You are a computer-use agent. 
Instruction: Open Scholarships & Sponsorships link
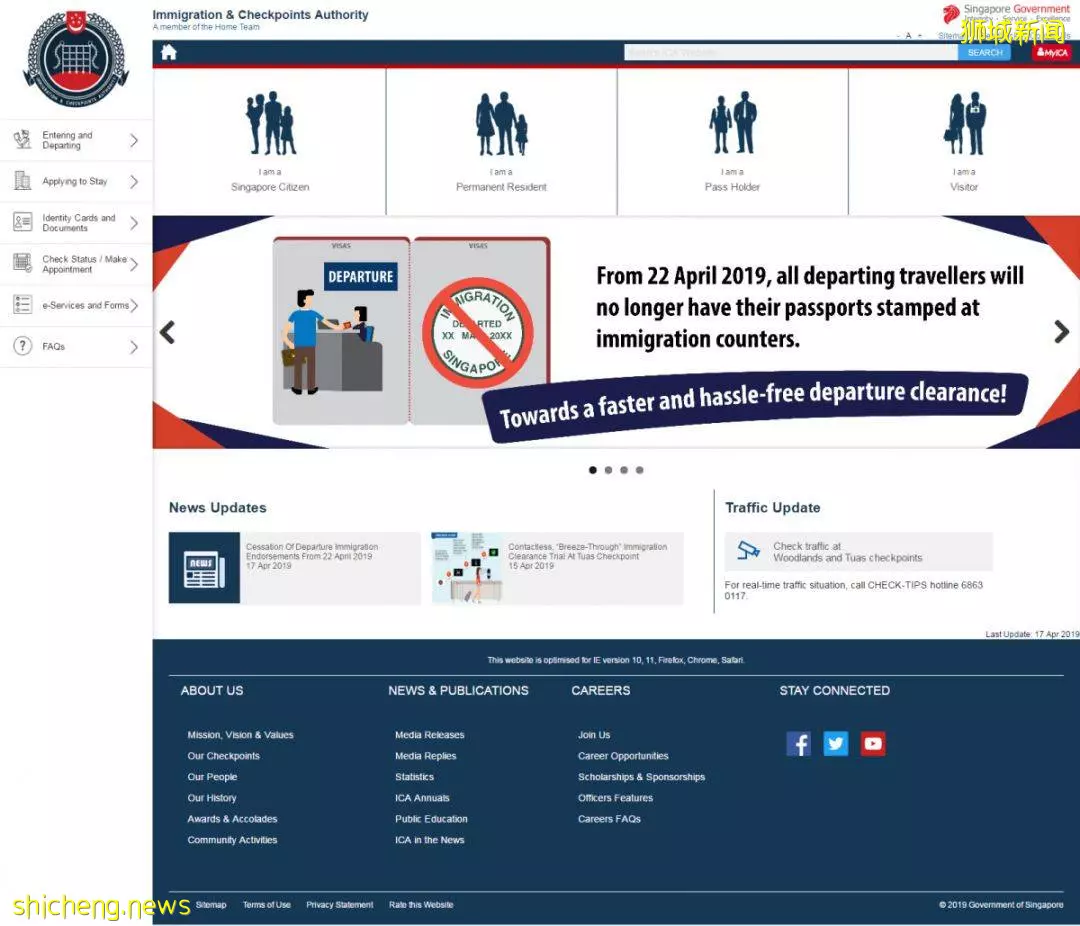pyautogui.click(x=641, y=777)
